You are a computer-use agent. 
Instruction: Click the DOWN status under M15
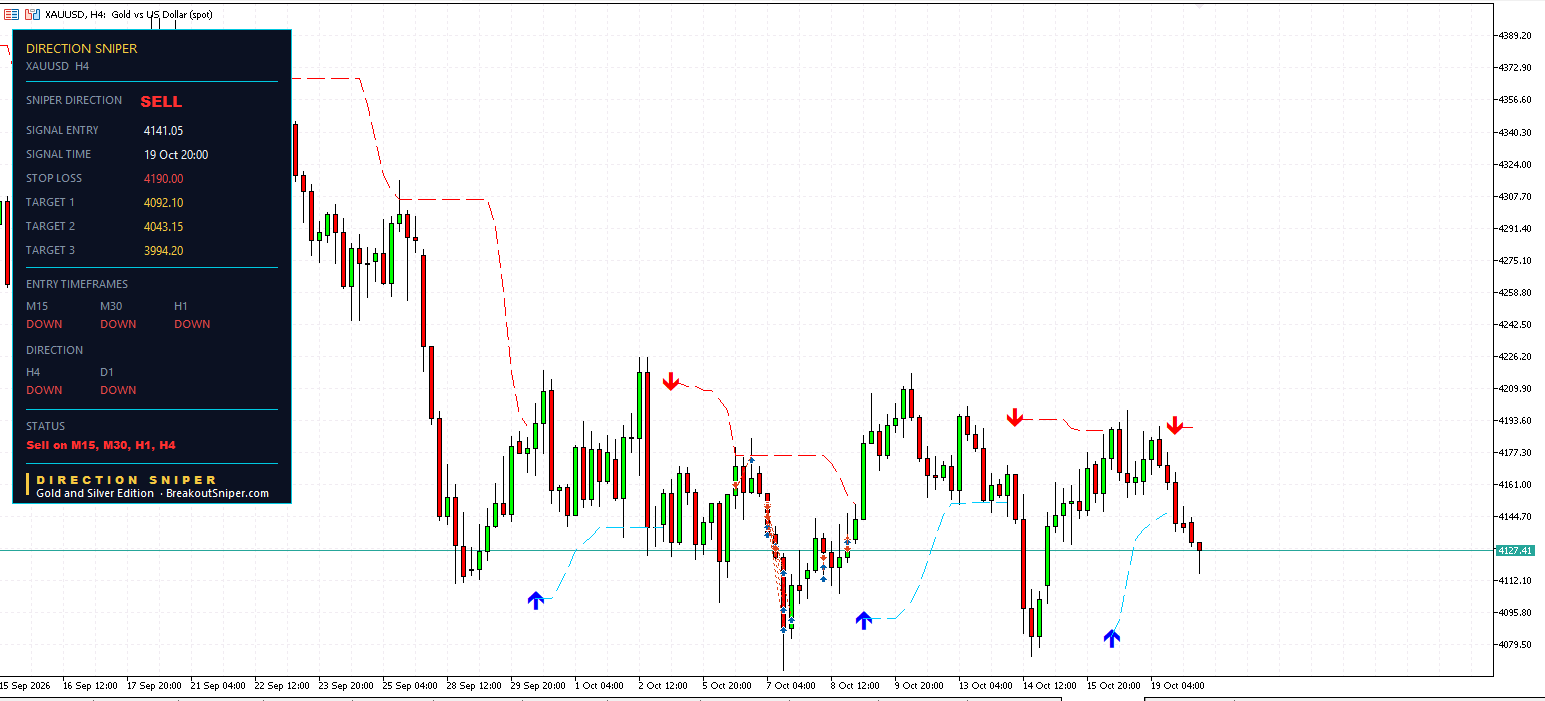tap(44, 324)
